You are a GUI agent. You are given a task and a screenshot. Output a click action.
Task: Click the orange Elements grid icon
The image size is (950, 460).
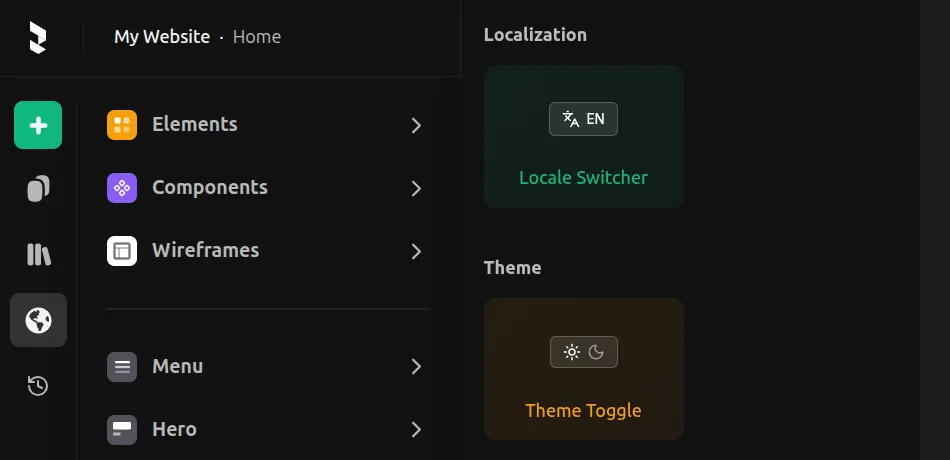coord(122,125)
